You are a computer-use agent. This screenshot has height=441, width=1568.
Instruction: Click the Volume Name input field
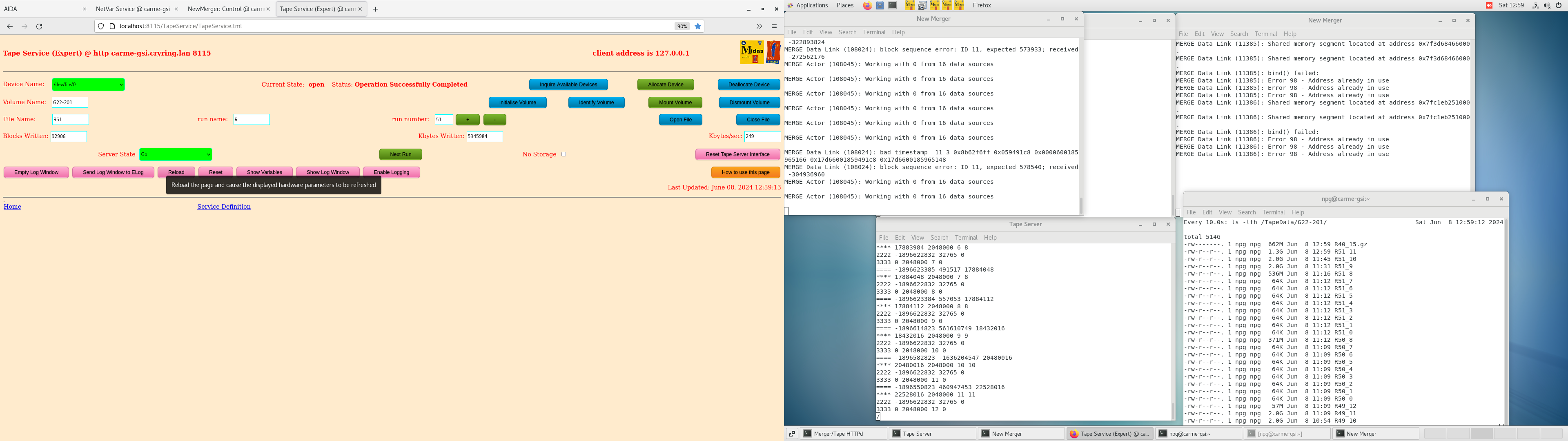(70, 102)
